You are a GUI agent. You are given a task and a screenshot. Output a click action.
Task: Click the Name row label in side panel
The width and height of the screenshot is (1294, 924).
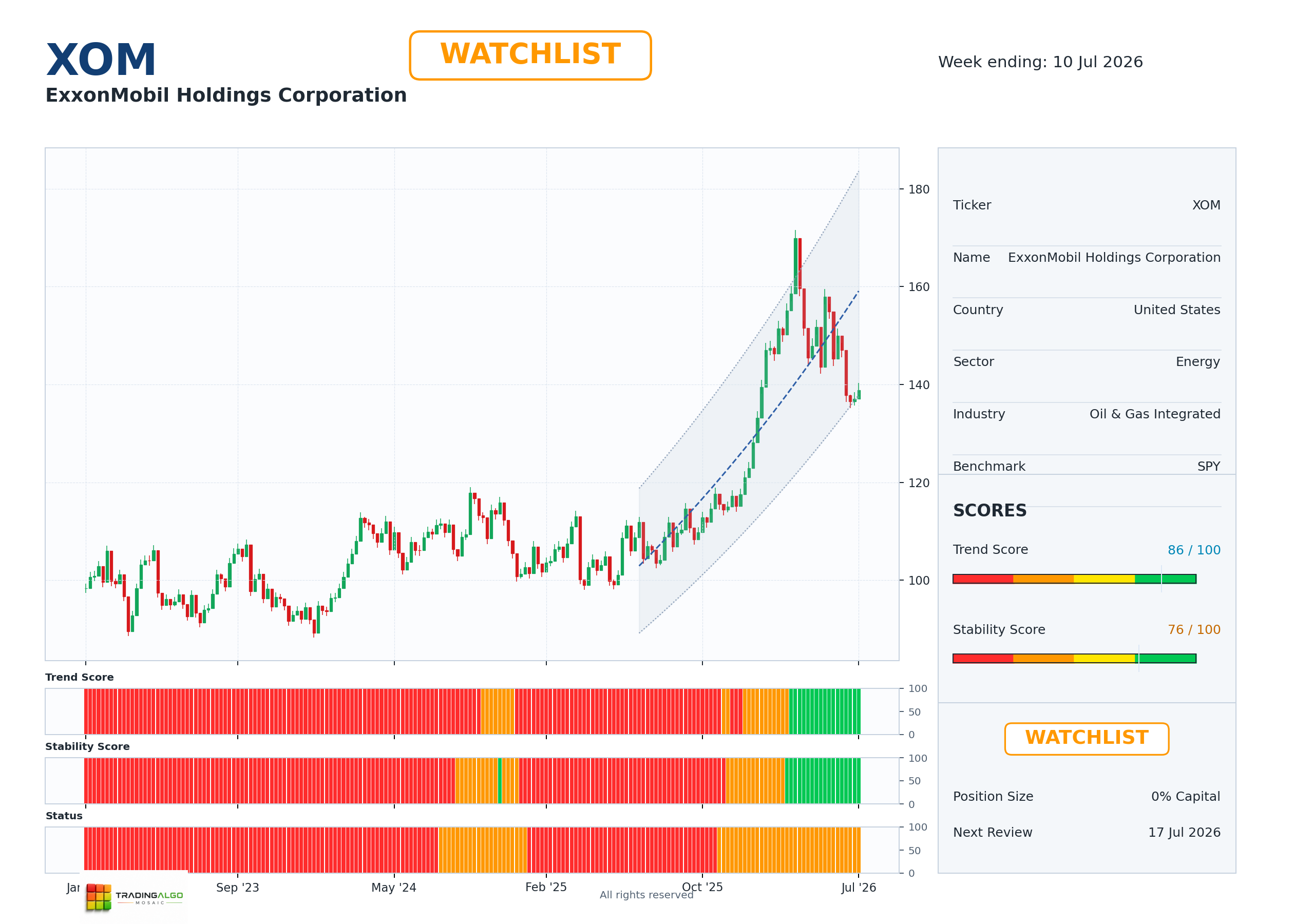(972, 258)
